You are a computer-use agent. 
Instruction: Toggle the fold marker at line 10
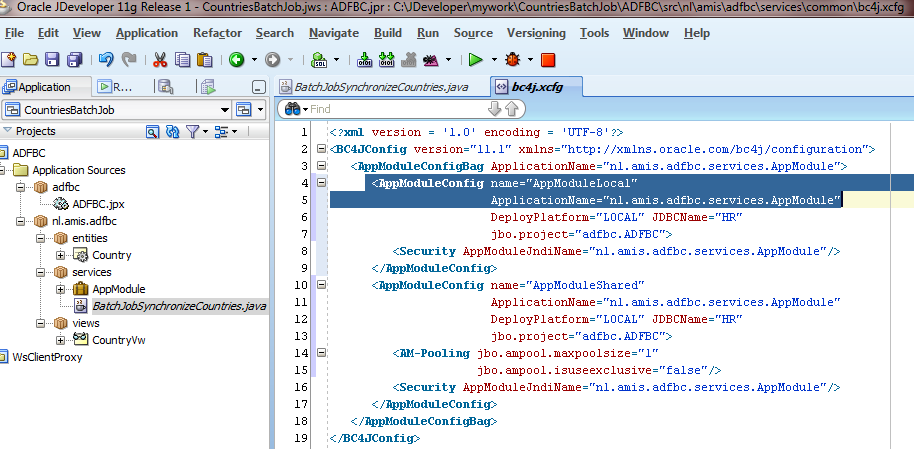tap(321, 285)
